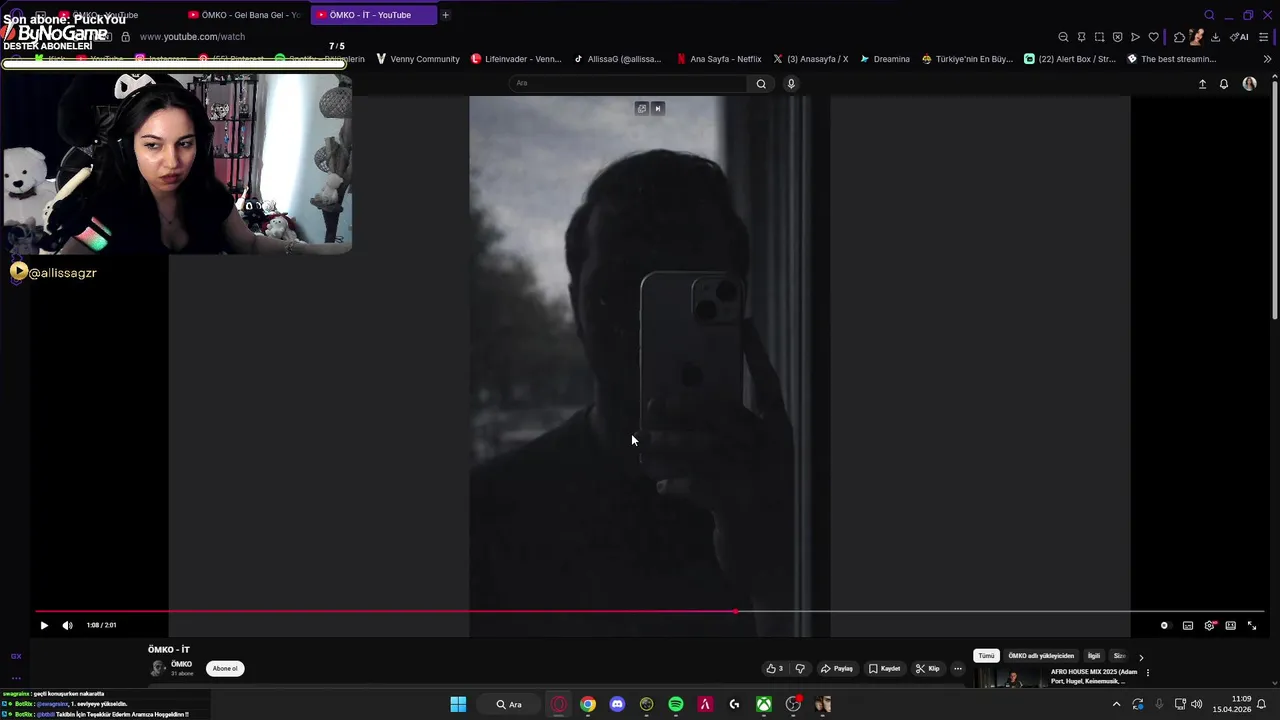Expand filter chips with right chevron
Viewport: 1280px width, 720px height.
(x=1141, y=657)
